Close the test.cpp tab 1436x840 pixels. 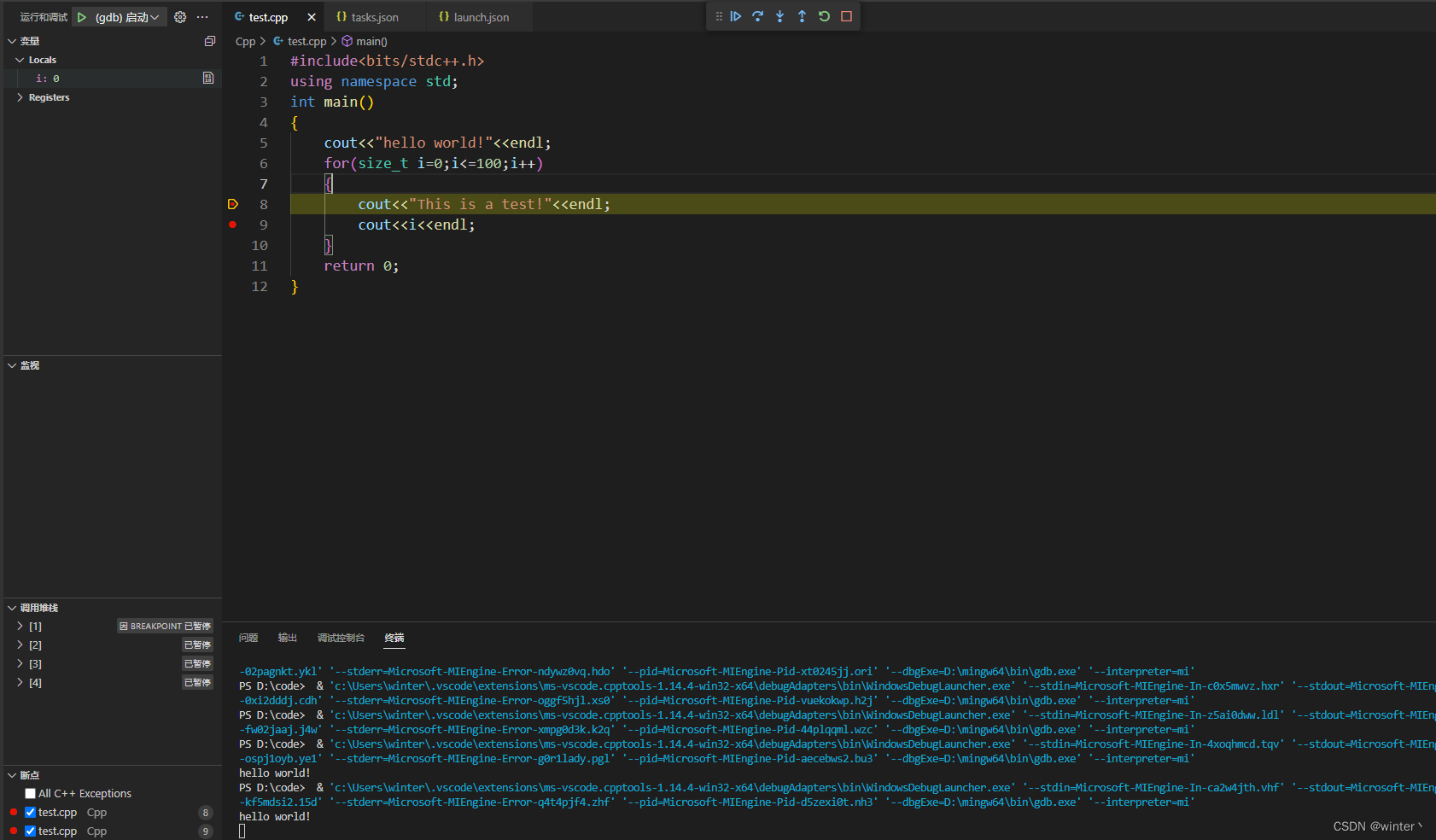pyautogui.click(x=312, y=17)
